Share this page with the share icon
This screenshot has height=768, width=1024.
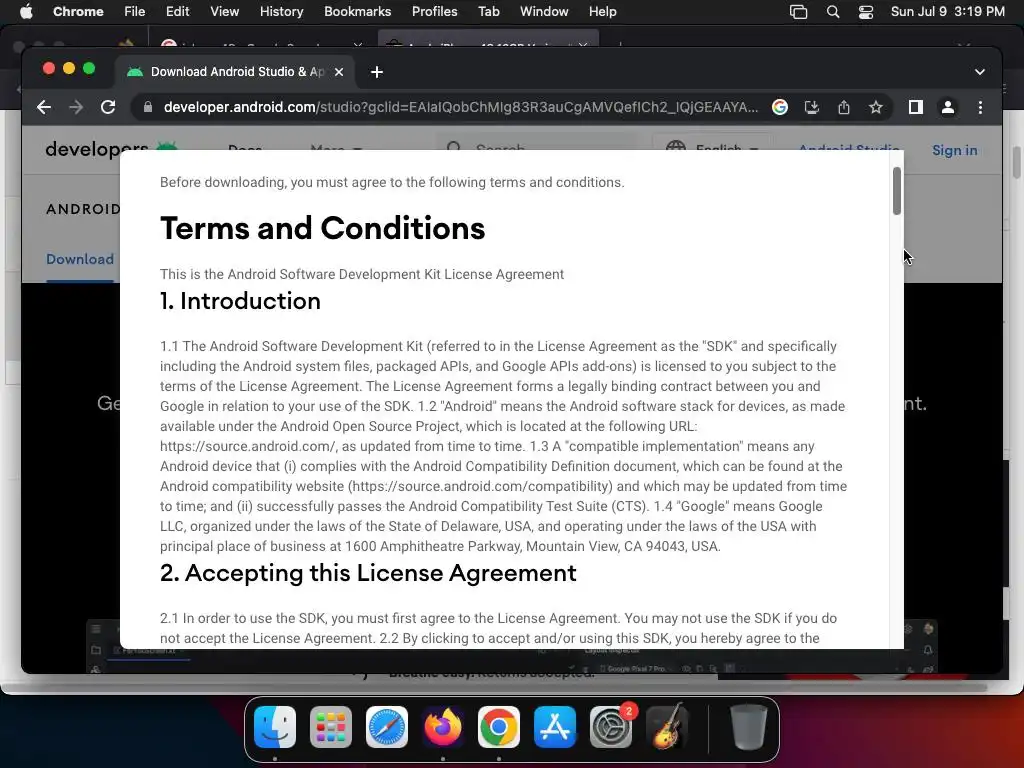844,107
